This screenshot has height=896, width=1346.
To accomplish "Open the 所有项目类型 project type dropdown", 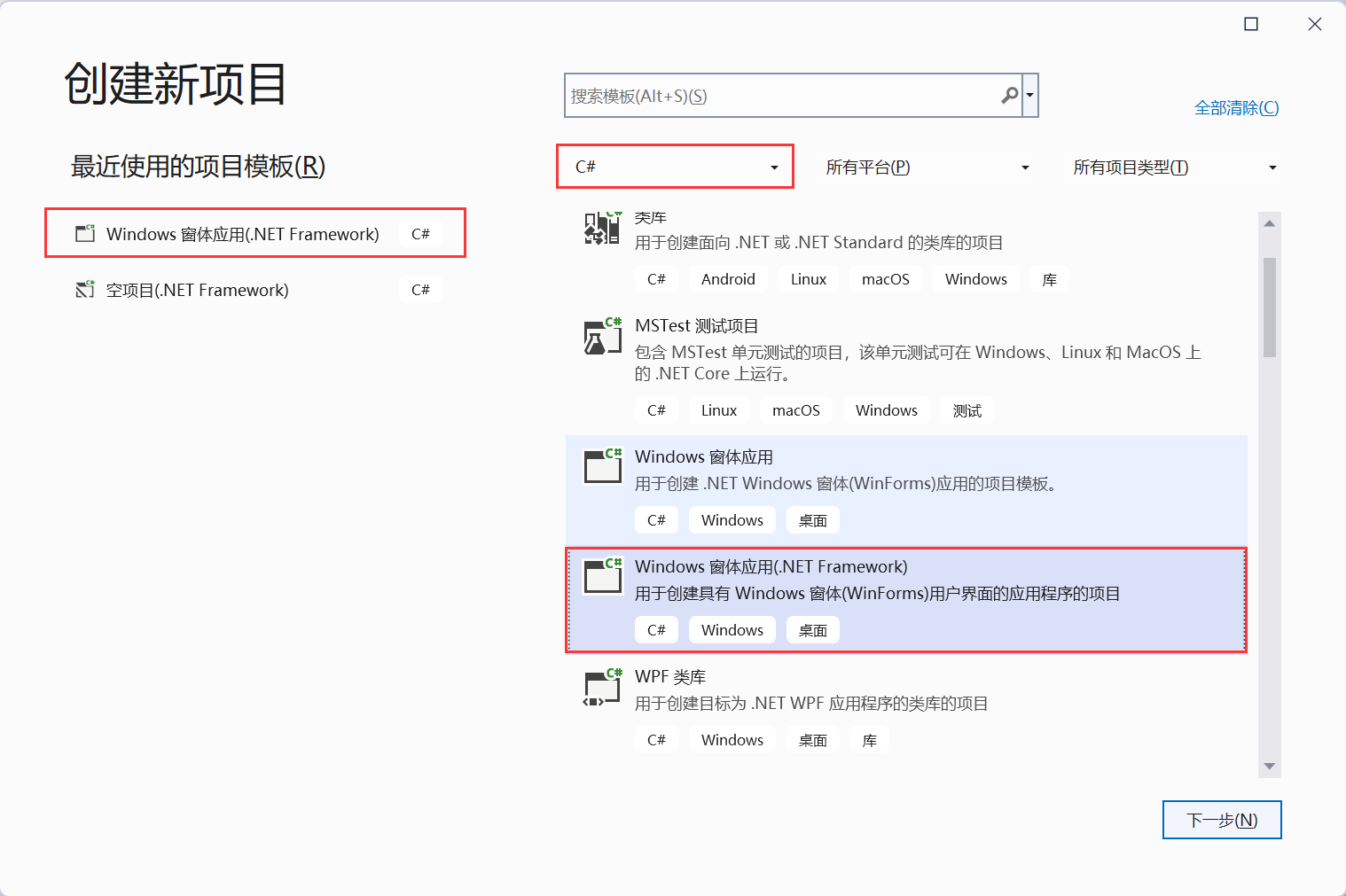I will click(x=1174, y=168).
